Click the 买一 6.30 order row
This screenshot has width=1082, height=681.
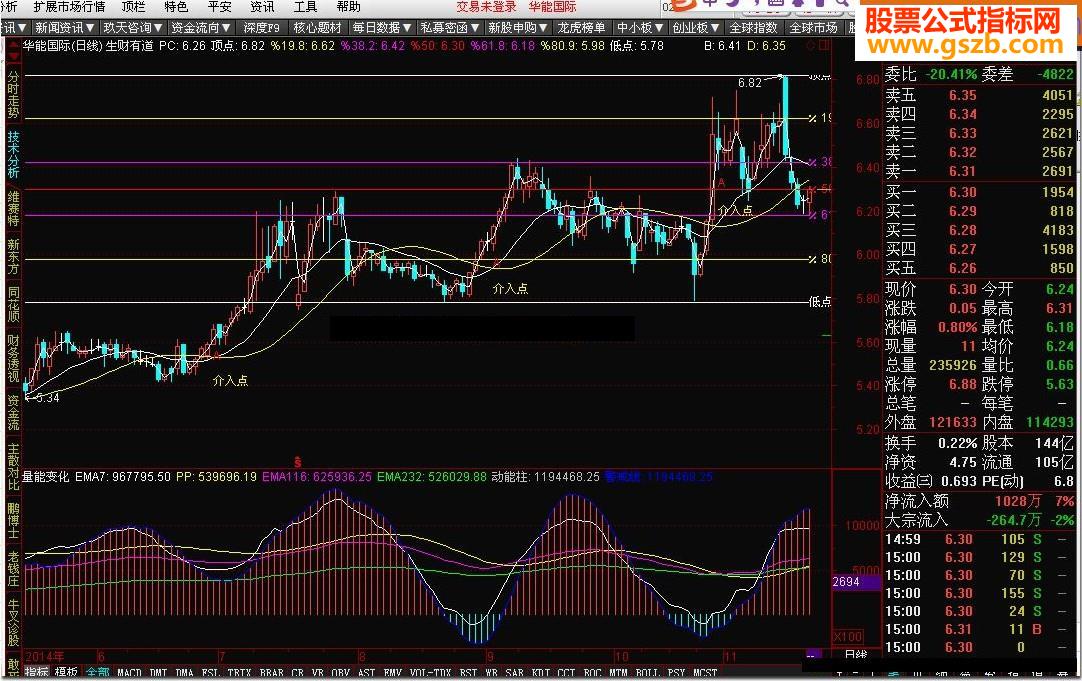(978, 193)
